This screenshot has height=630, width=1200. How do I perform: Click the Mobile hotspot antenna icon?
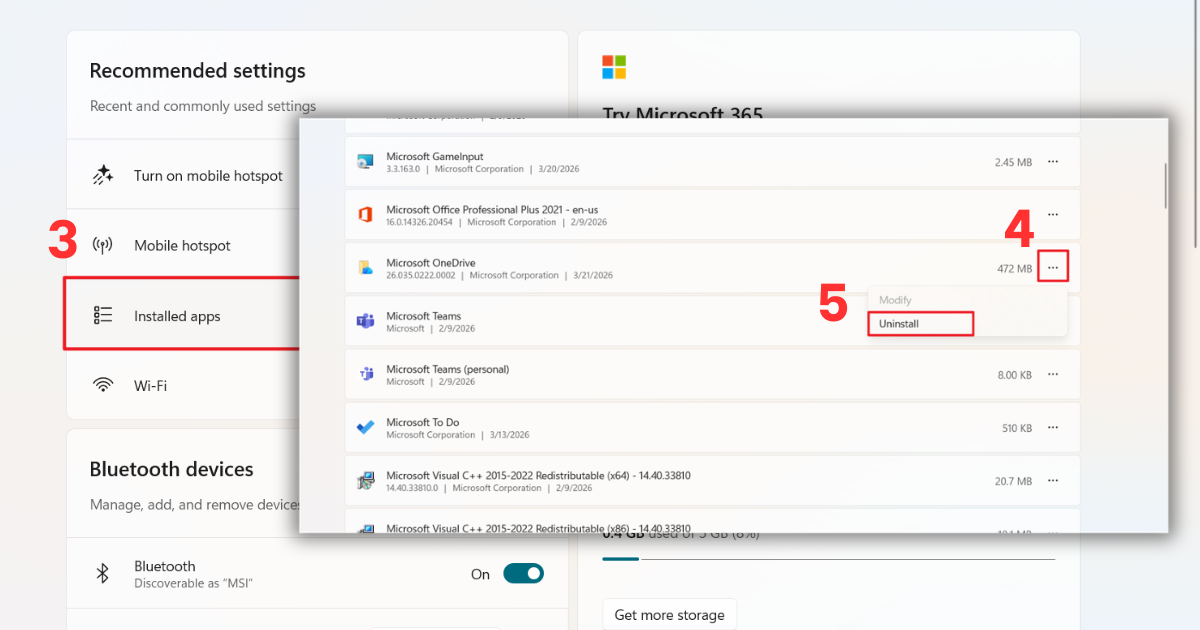102,246
